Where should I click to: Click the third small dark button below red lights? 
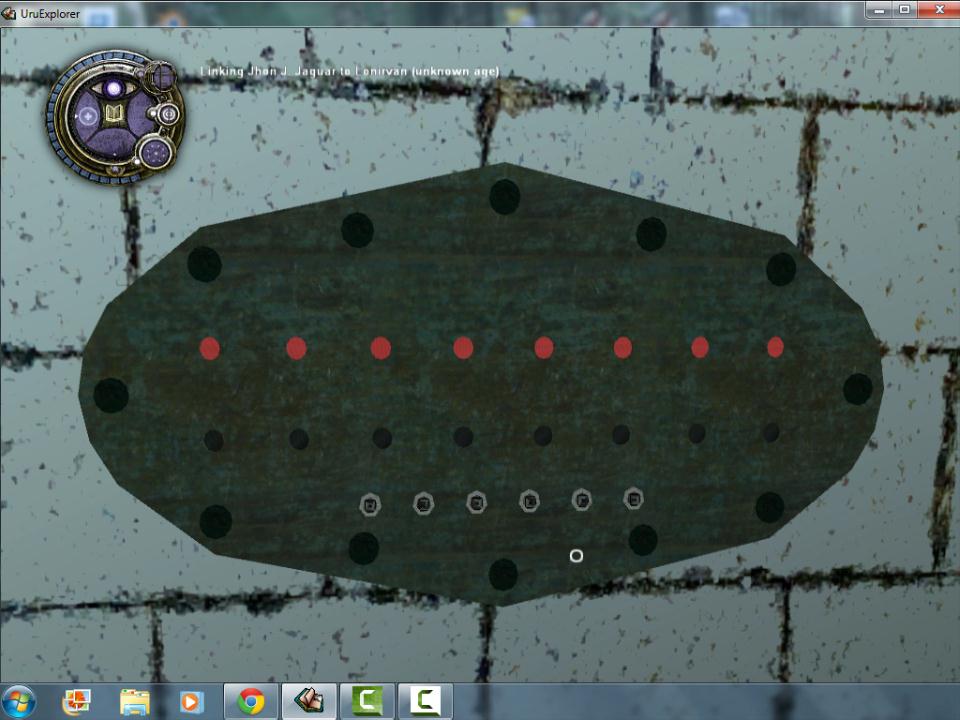coord(382,438)
